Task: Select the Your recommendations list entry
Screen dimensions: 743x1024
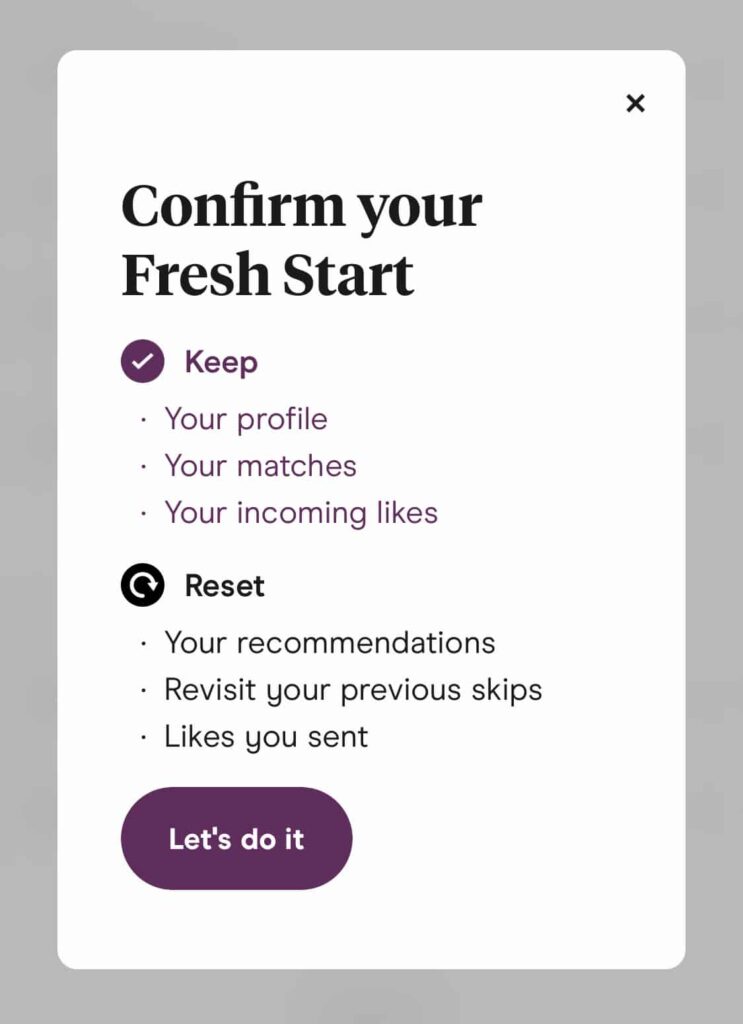Action: [x=328, y=643]
